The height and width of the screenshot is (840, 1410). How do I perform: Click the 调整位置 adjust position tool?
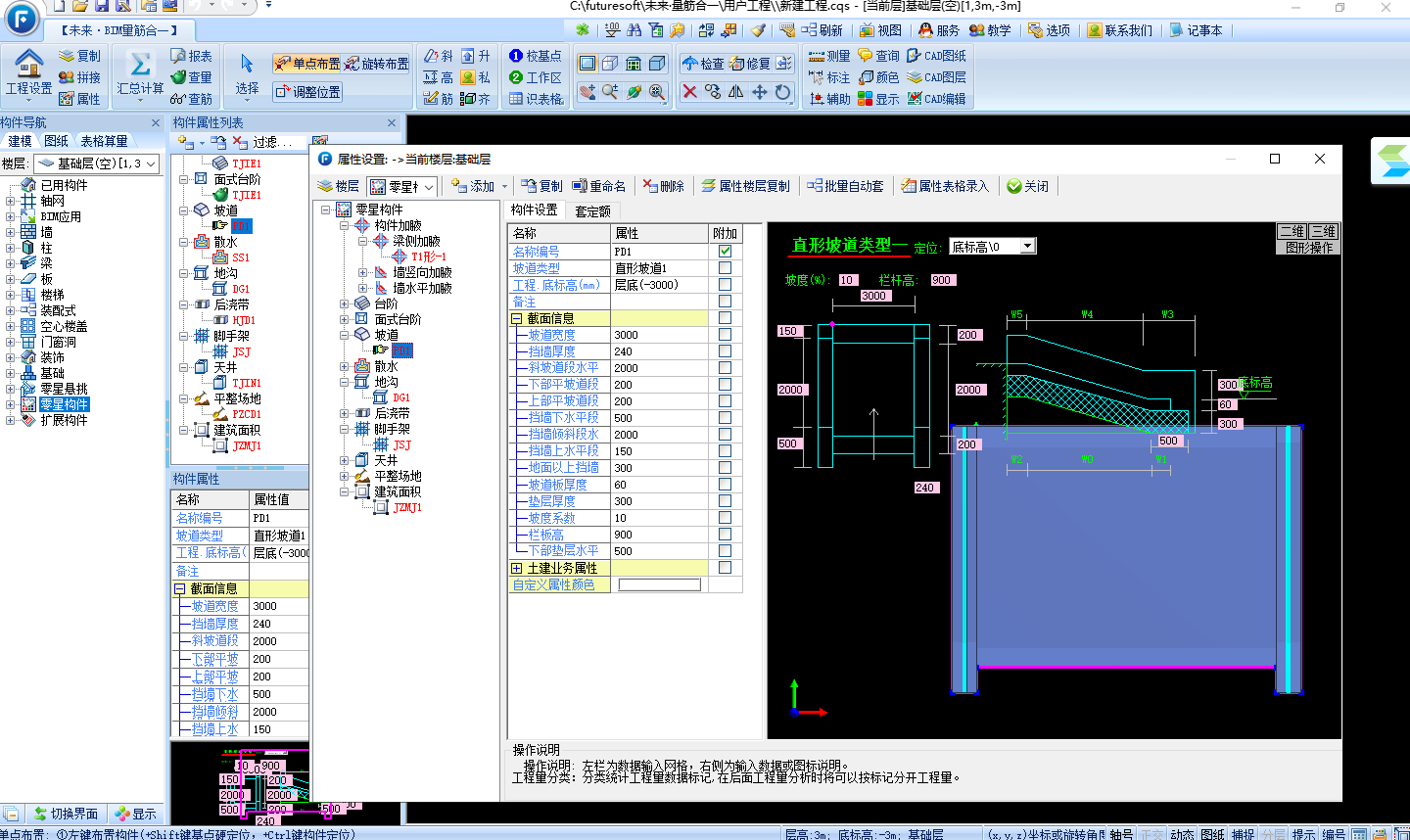point(308,92)
